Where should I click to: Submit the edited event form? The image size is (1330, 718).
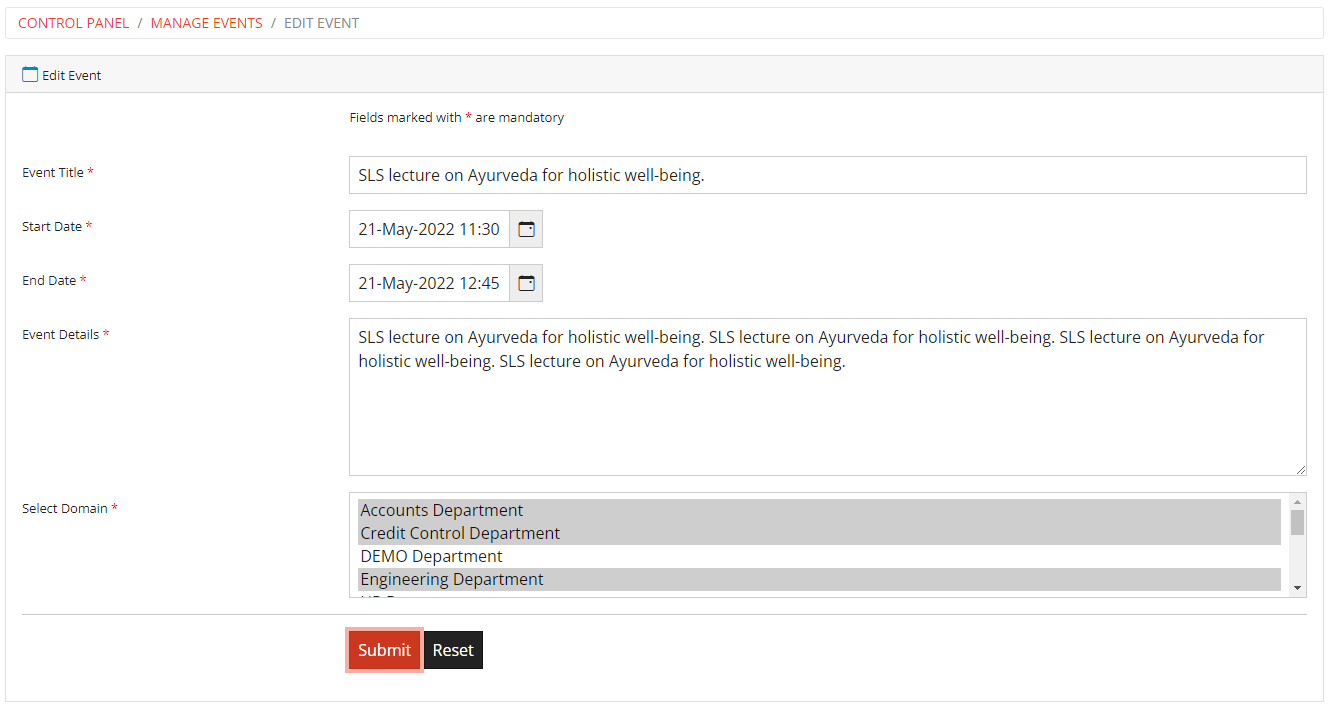[x=384, y=650]
